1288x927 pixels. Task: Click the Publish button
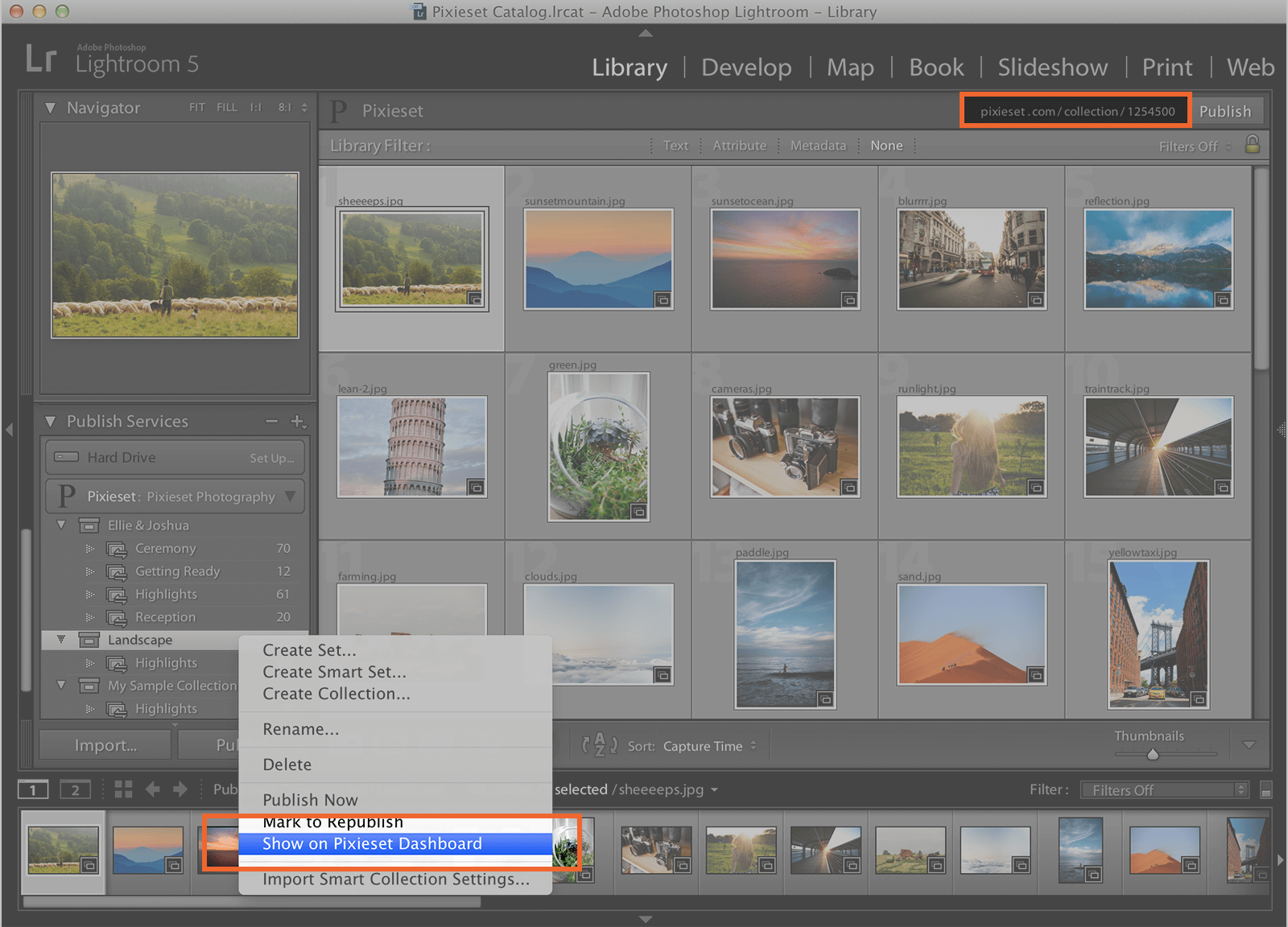point(1227,111)
